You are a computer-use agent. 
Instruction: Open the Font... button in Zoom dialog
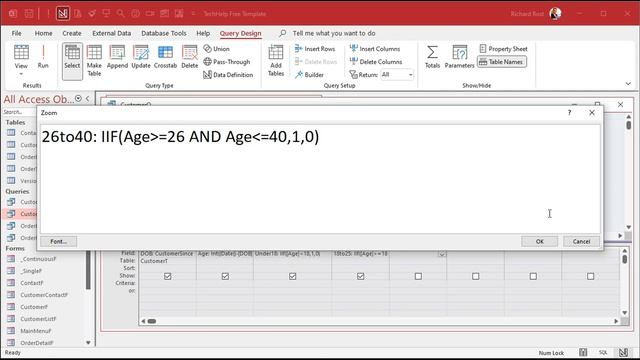coord(58,241)
